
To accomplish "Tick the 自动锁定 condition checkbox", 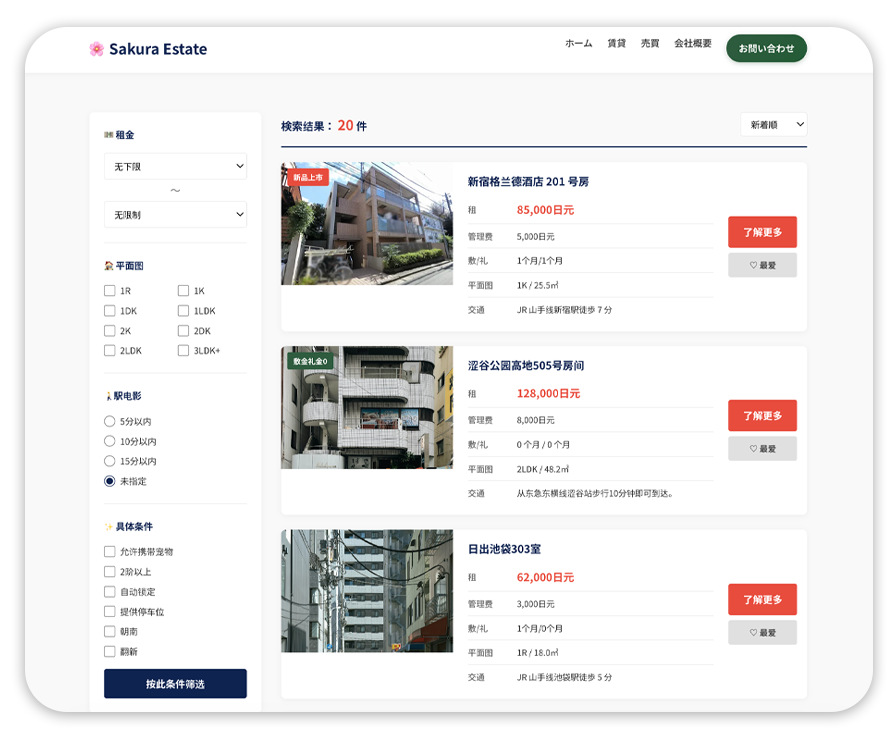I will [x=110, y=592].
